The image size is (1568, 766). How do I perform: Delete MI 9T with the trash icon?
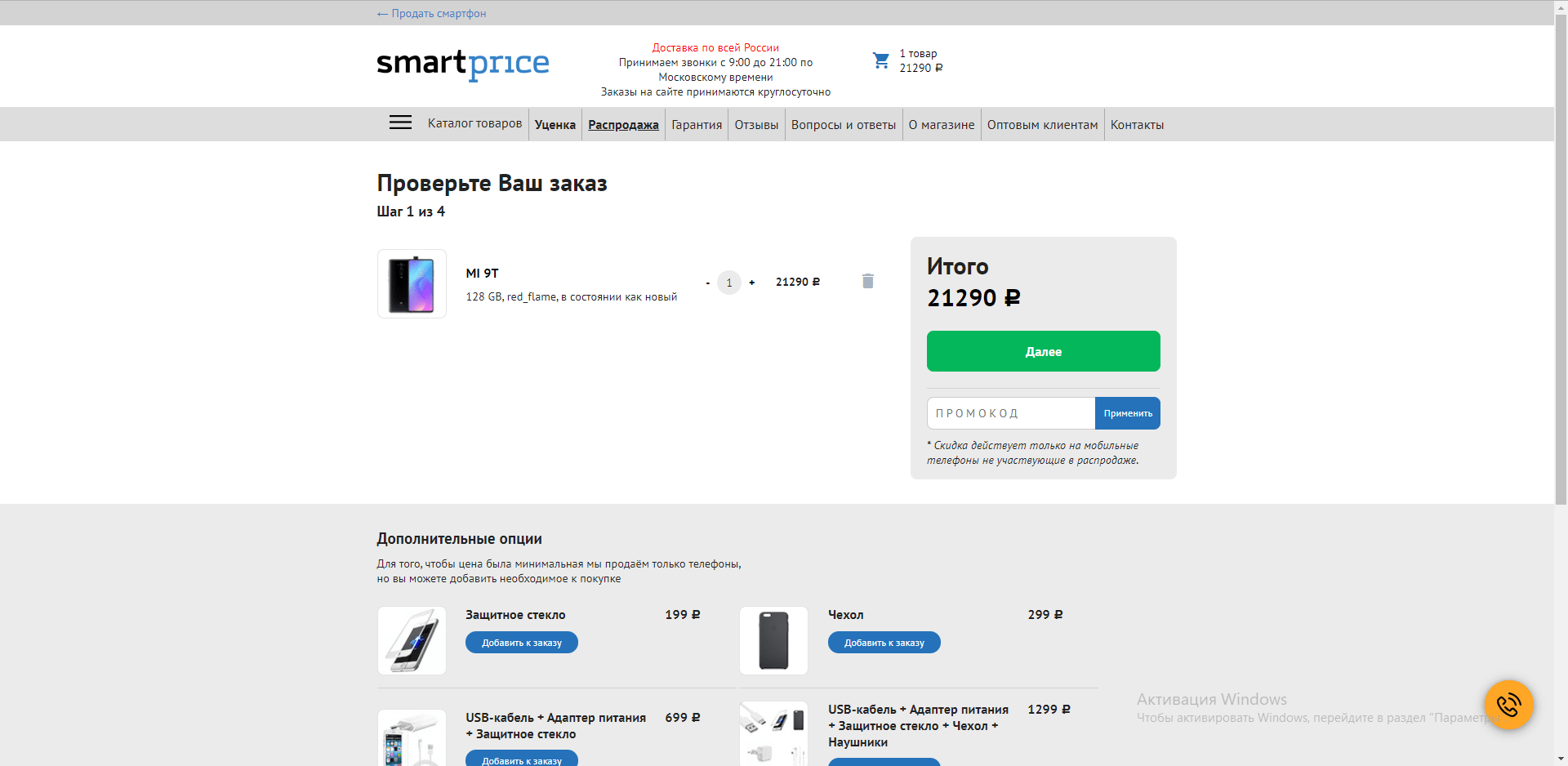(868, 281)
